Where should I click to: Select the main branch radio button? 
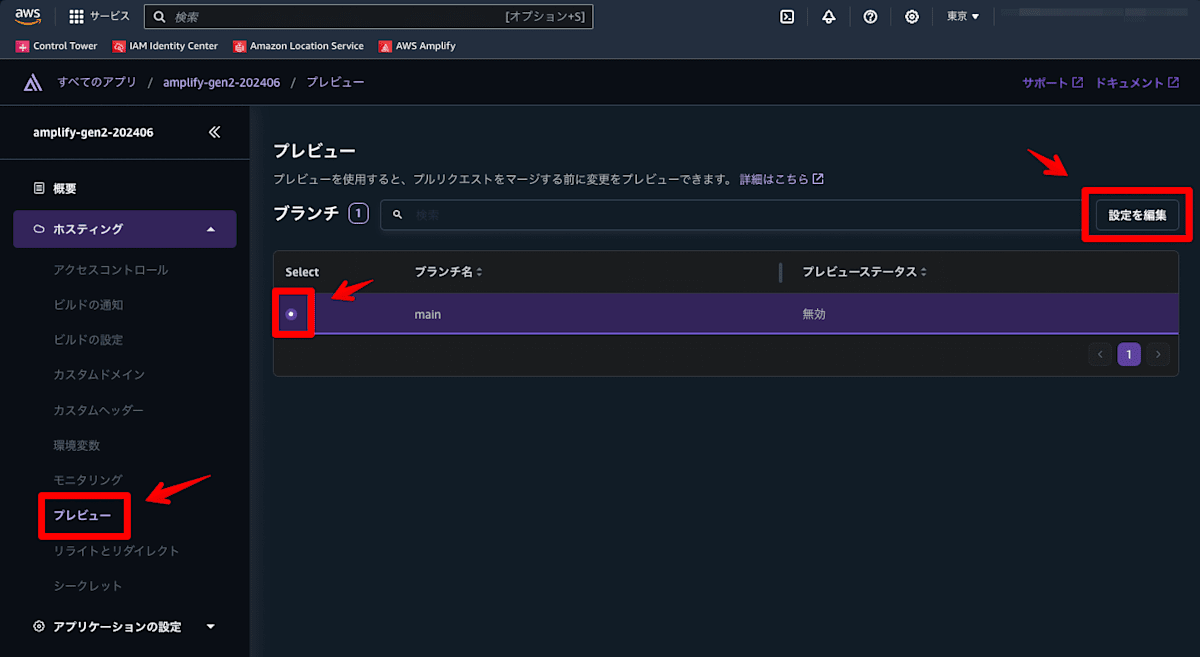click(291, 314)
